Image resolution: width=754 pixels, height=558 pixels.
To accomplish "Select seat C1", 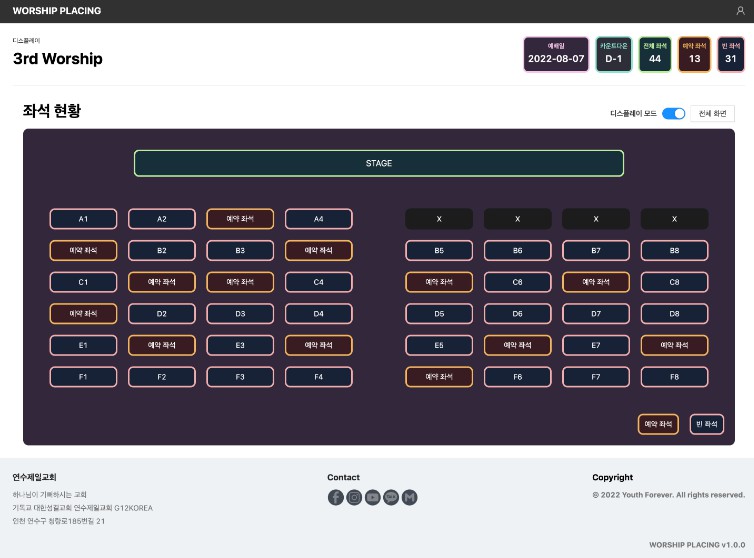I will [83, 282].
